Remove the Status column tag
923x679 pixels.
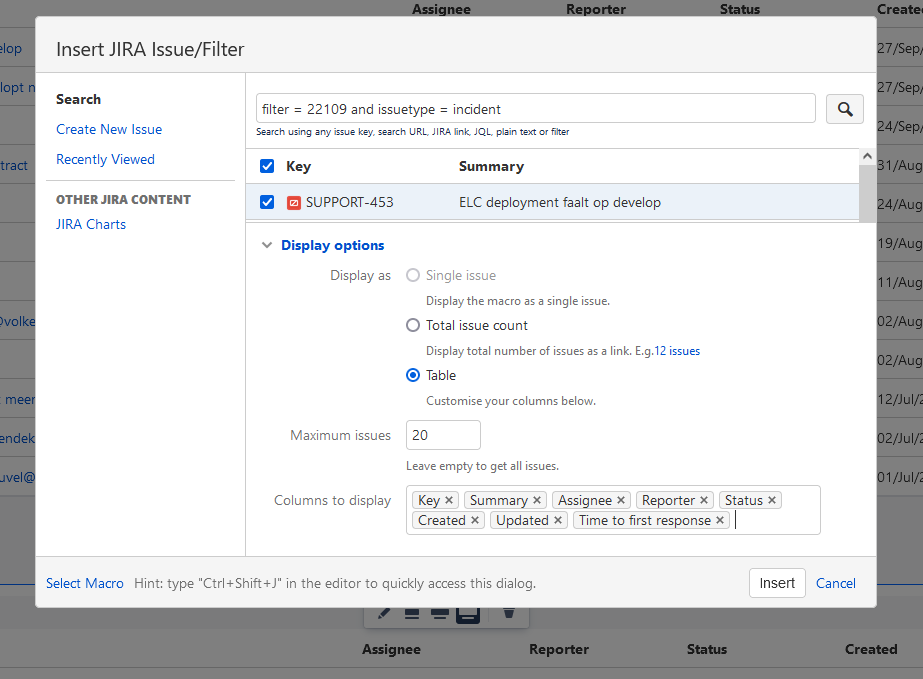[x=772, y=500]
